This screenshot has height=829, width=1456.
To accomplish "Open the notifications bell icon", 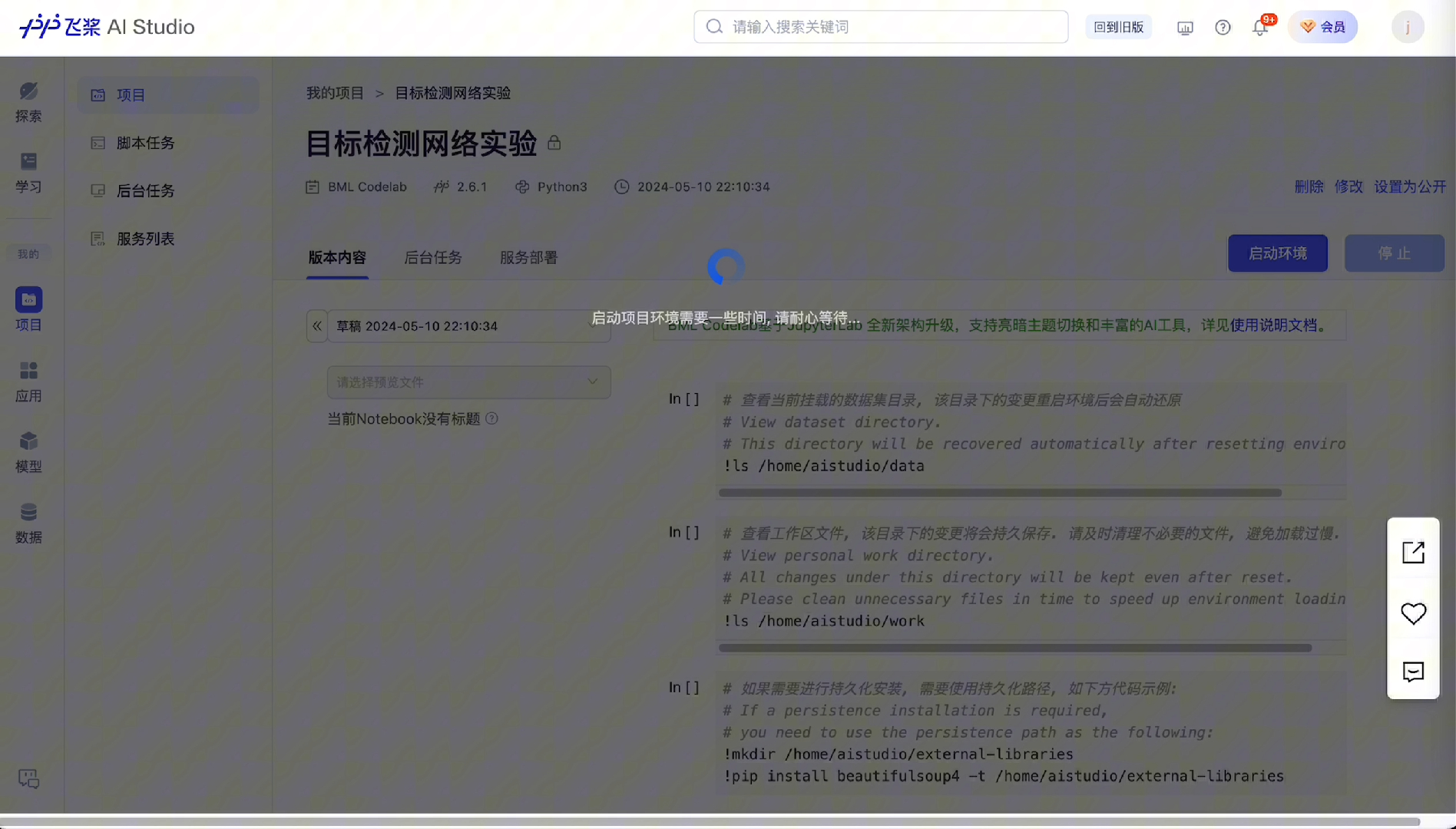I will pos(1260,28).
